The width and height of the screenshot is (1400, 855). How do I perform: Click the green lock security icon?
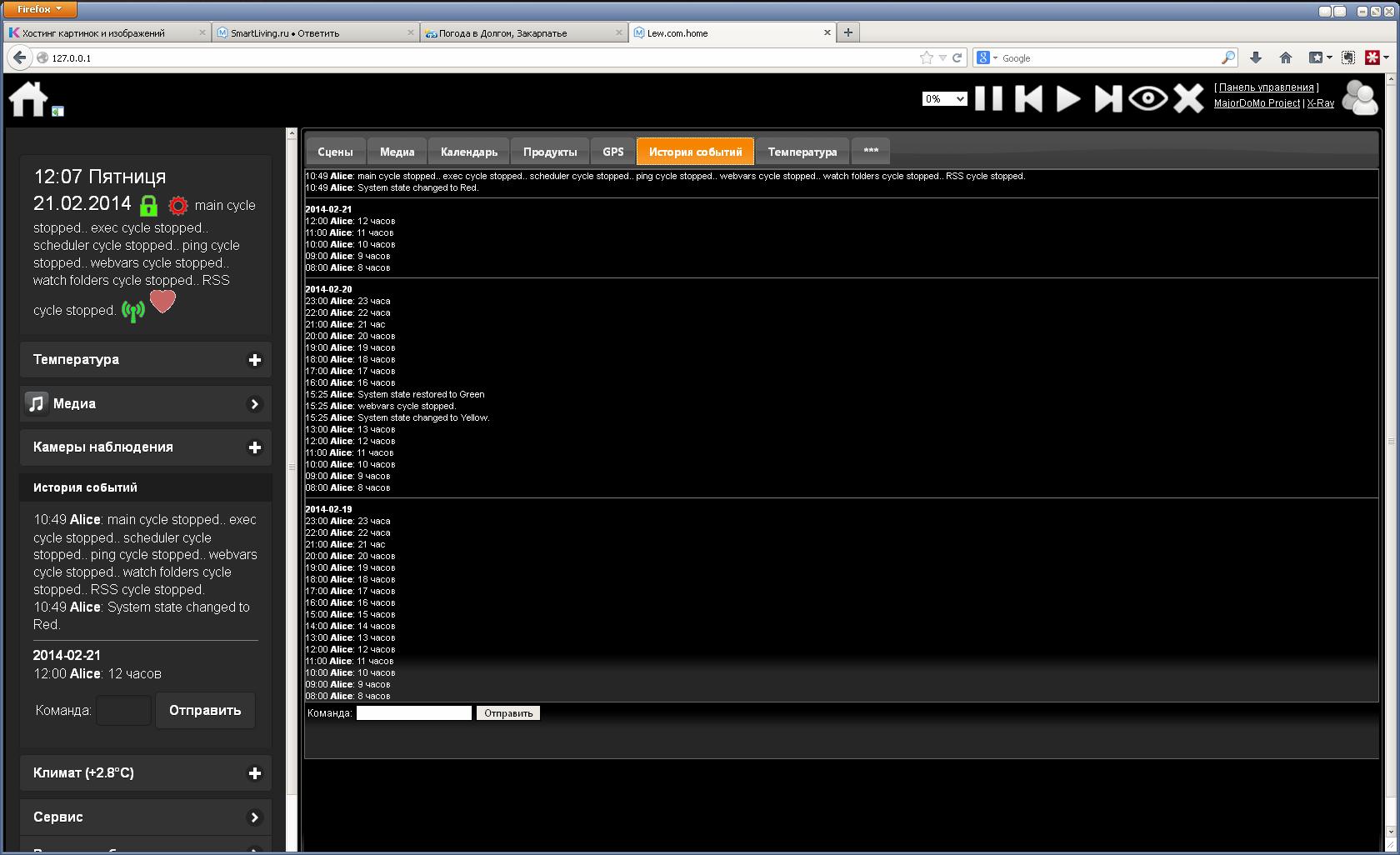point(148,206)
